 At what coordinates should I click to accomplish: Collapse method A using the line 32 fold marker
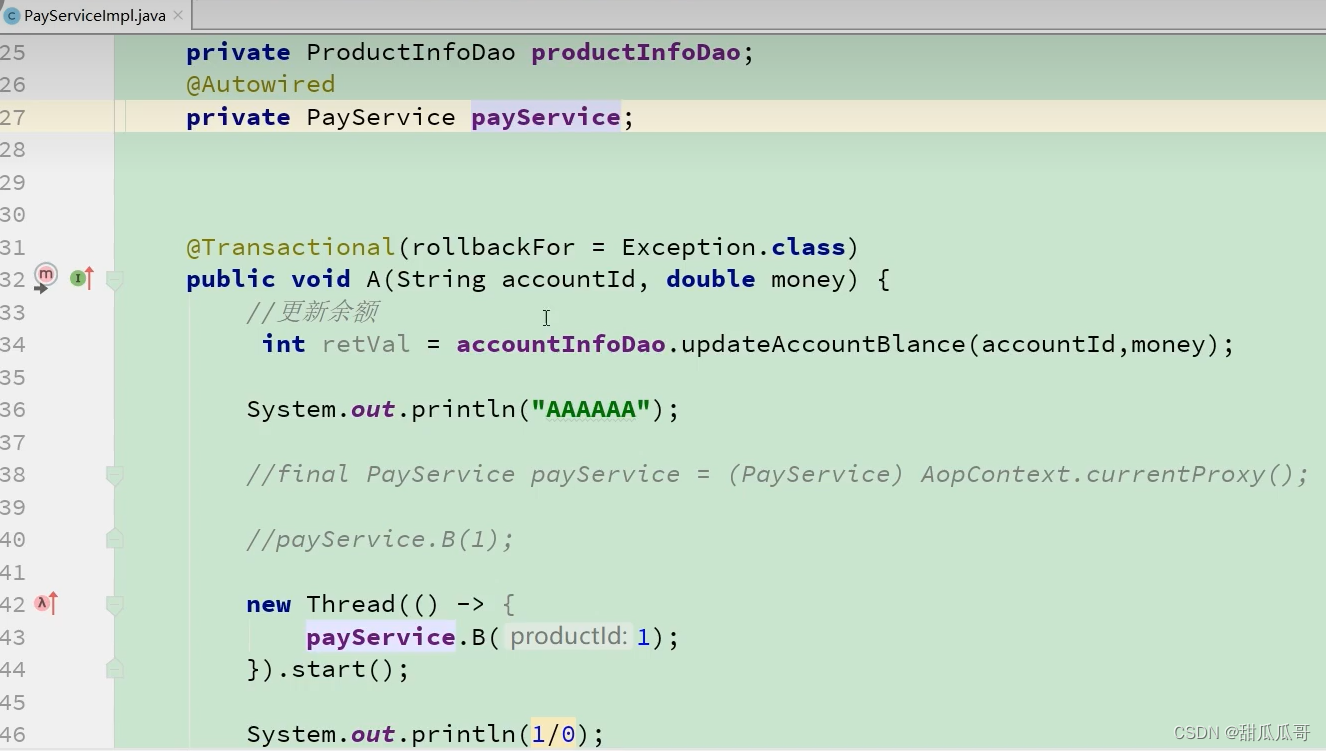[115, 280]
